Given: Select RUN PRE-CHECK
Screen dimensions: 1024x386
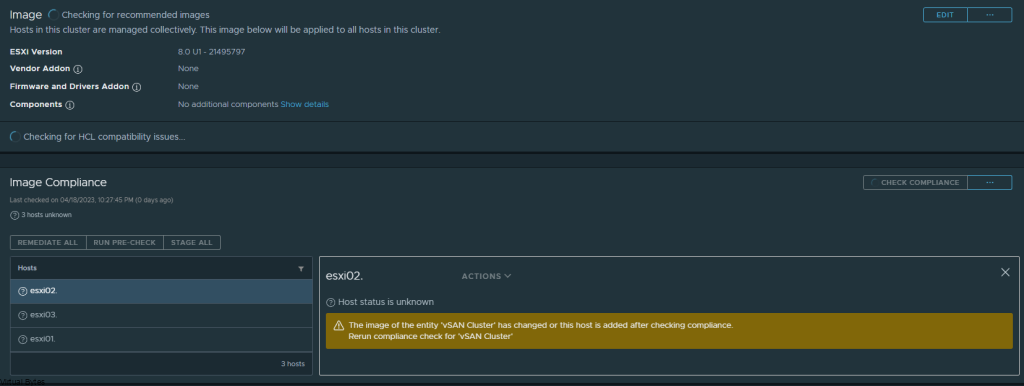Looking at the screenshot, I should click(x=125, y=242).
